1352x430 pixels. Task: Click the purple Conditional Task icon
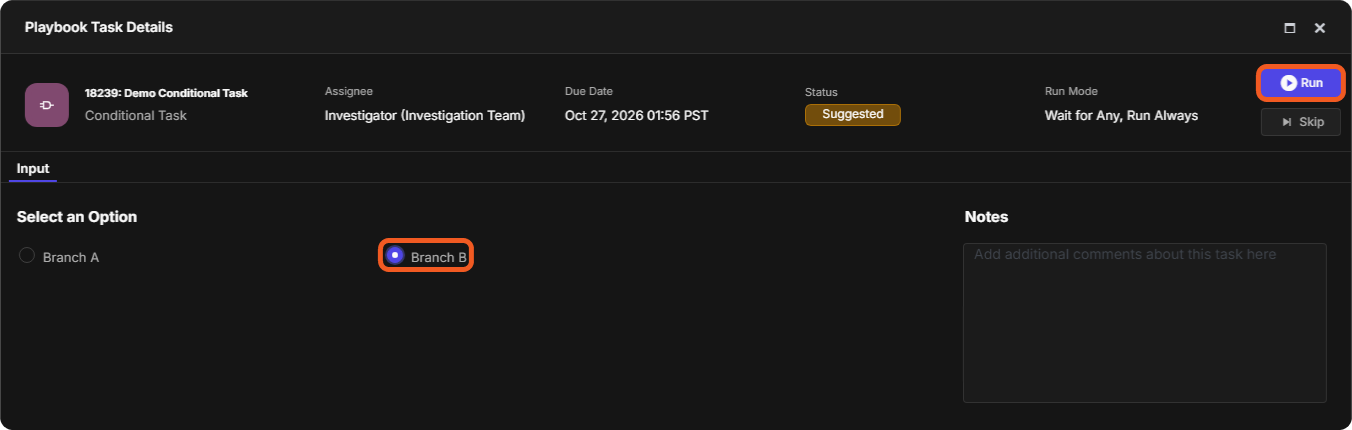47,105
